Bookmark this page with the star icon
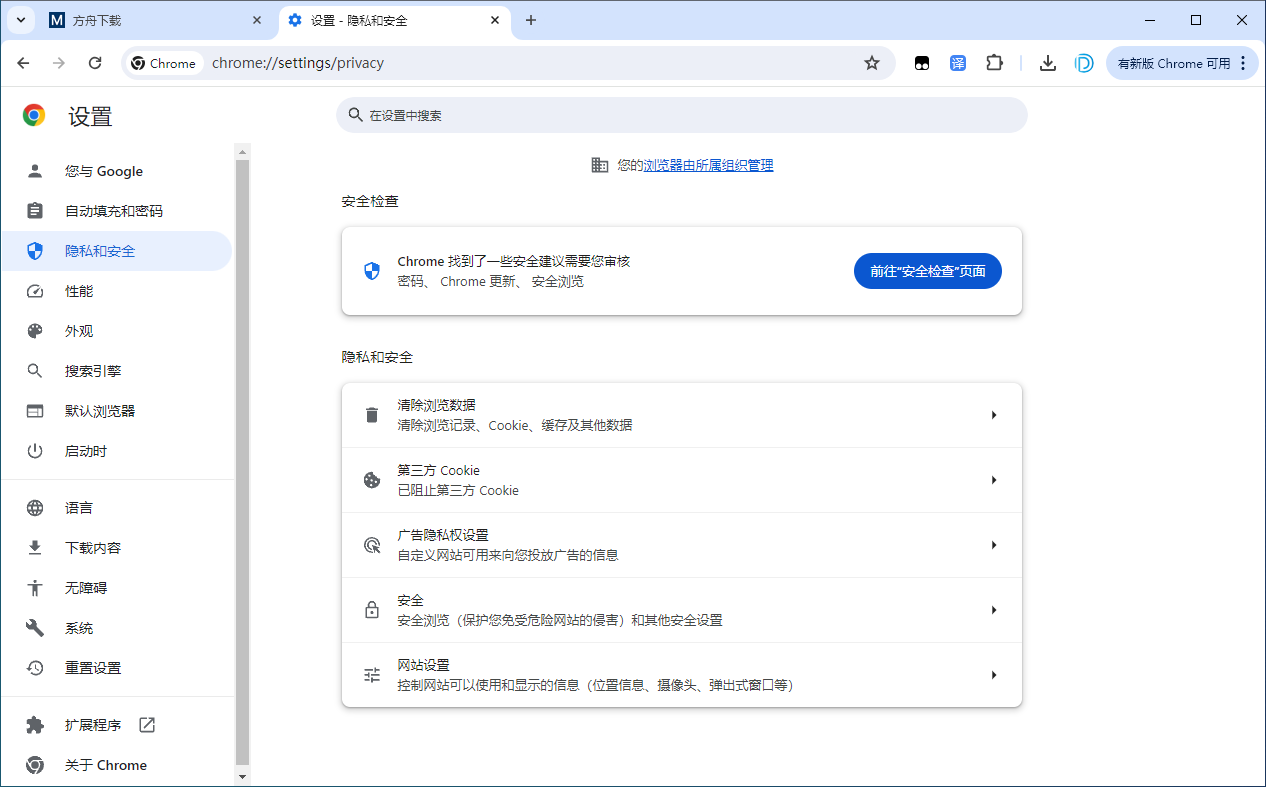 point(871,62)
